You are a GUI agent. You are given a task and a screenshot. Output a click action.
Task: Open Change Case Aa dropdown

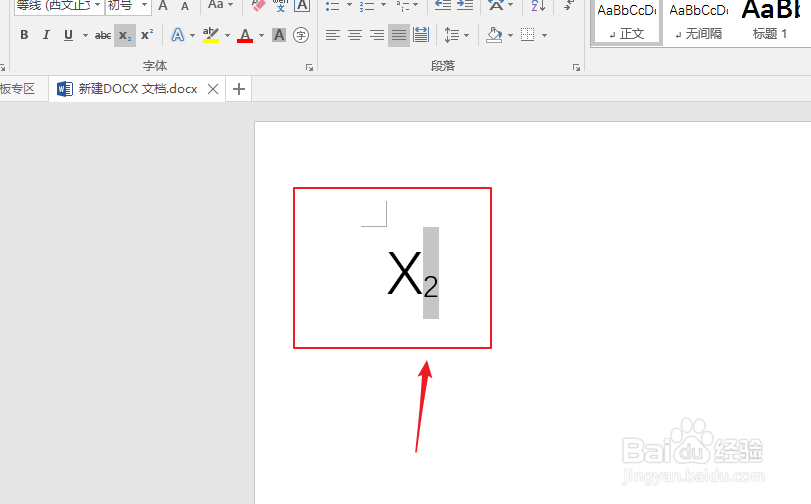pyautogui.click(x=220, y=5)
